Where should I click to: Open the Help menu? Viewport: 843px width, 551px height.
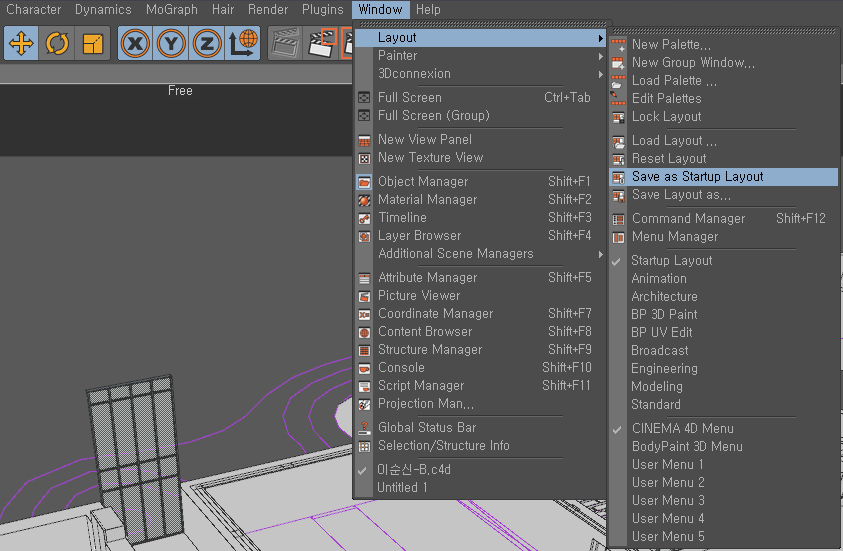coord(428,10)
